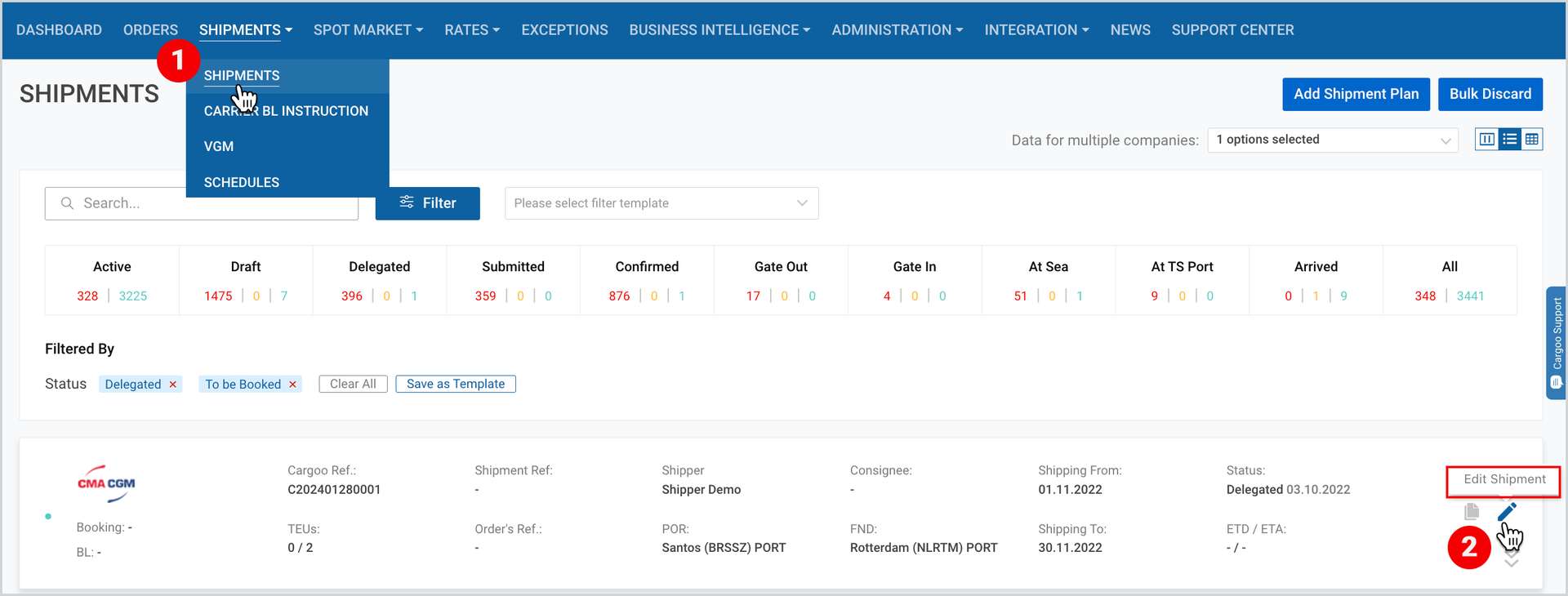Viewport: 1568px width, 596px height.
Task: Expand the shipment row chevron
Action: coord(1512,563)
